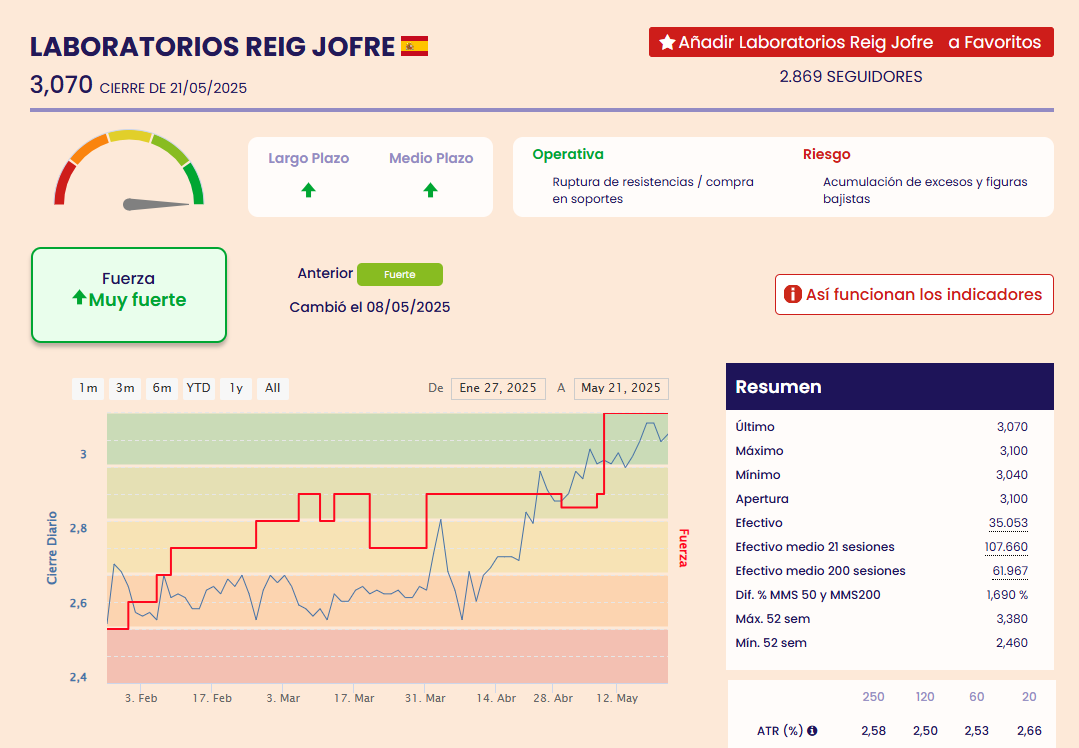Click the star icon in the Favoritos button
Image resolution: width=1079 pixels, height=748 pixels.
[x=667, y=43]
